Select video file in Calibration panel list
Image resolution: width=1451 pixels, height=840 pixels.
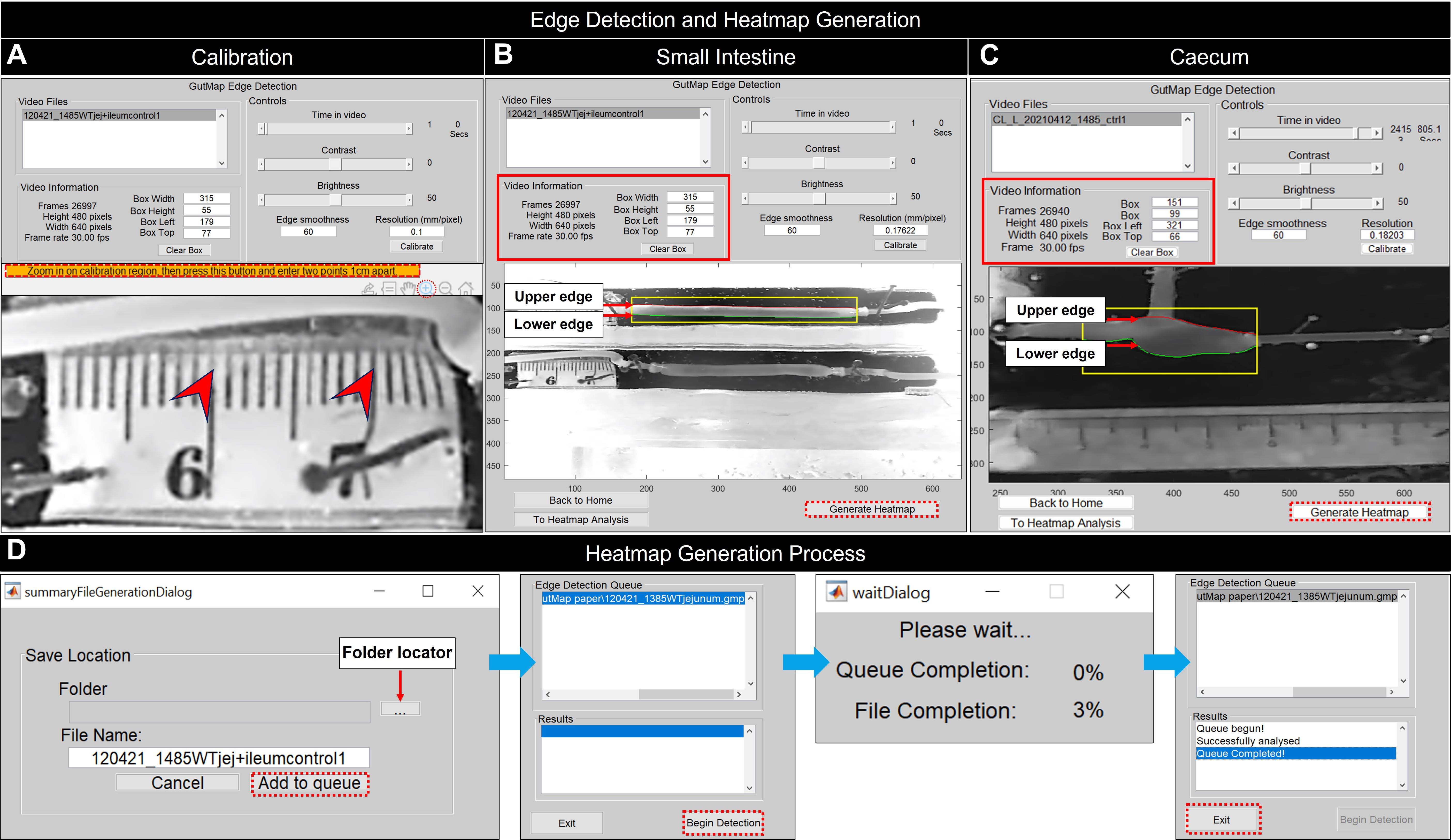[x=119, y=115]
